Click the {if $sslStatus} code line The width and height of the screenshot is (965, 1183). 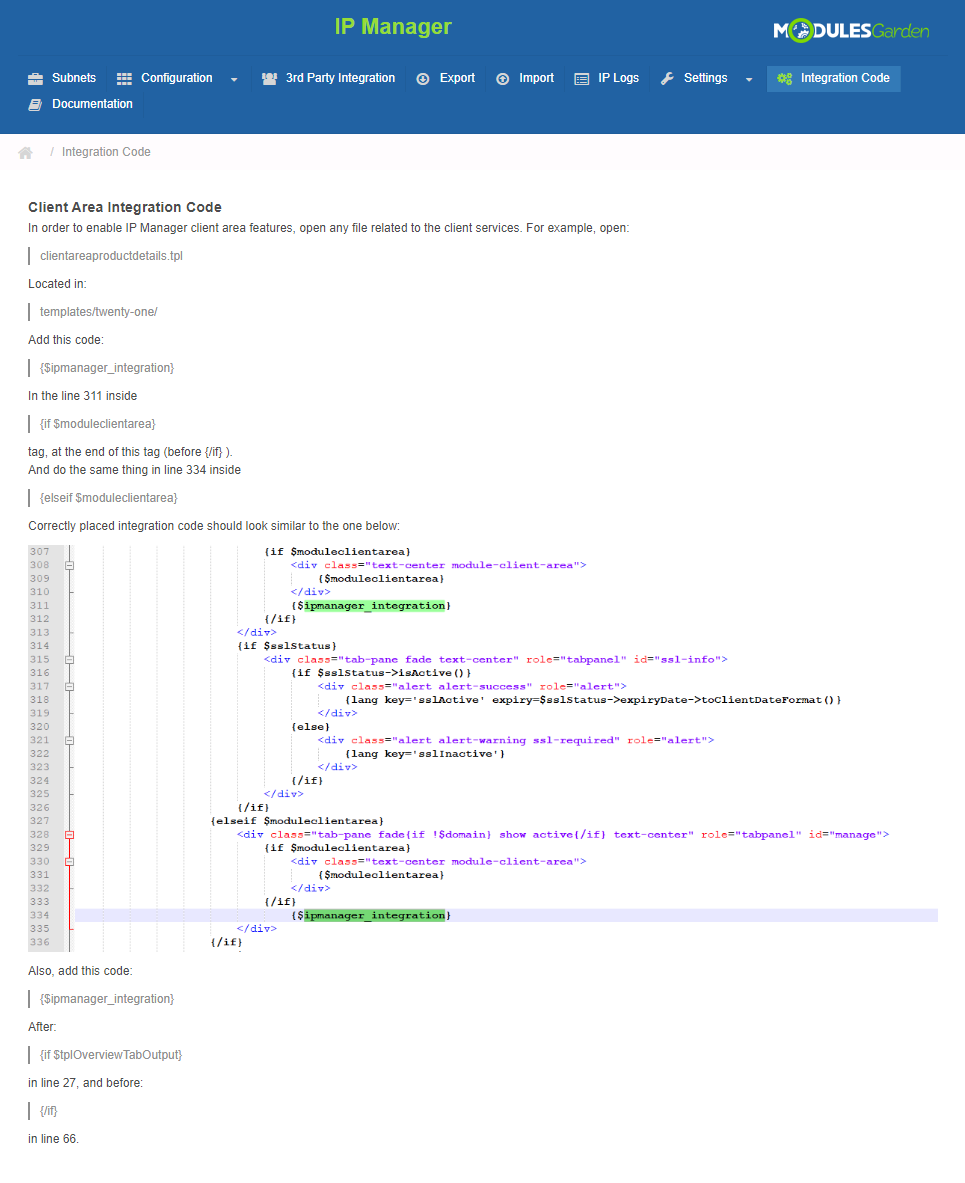click(287, 646)
